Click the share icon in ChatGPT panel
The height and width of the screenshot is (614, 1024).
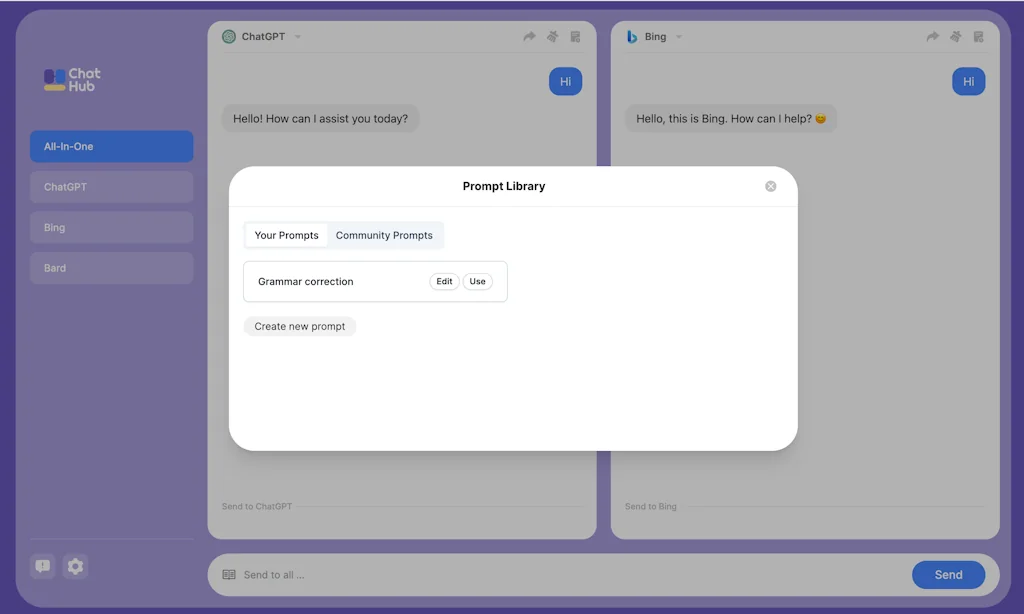[x=529, y=37]
